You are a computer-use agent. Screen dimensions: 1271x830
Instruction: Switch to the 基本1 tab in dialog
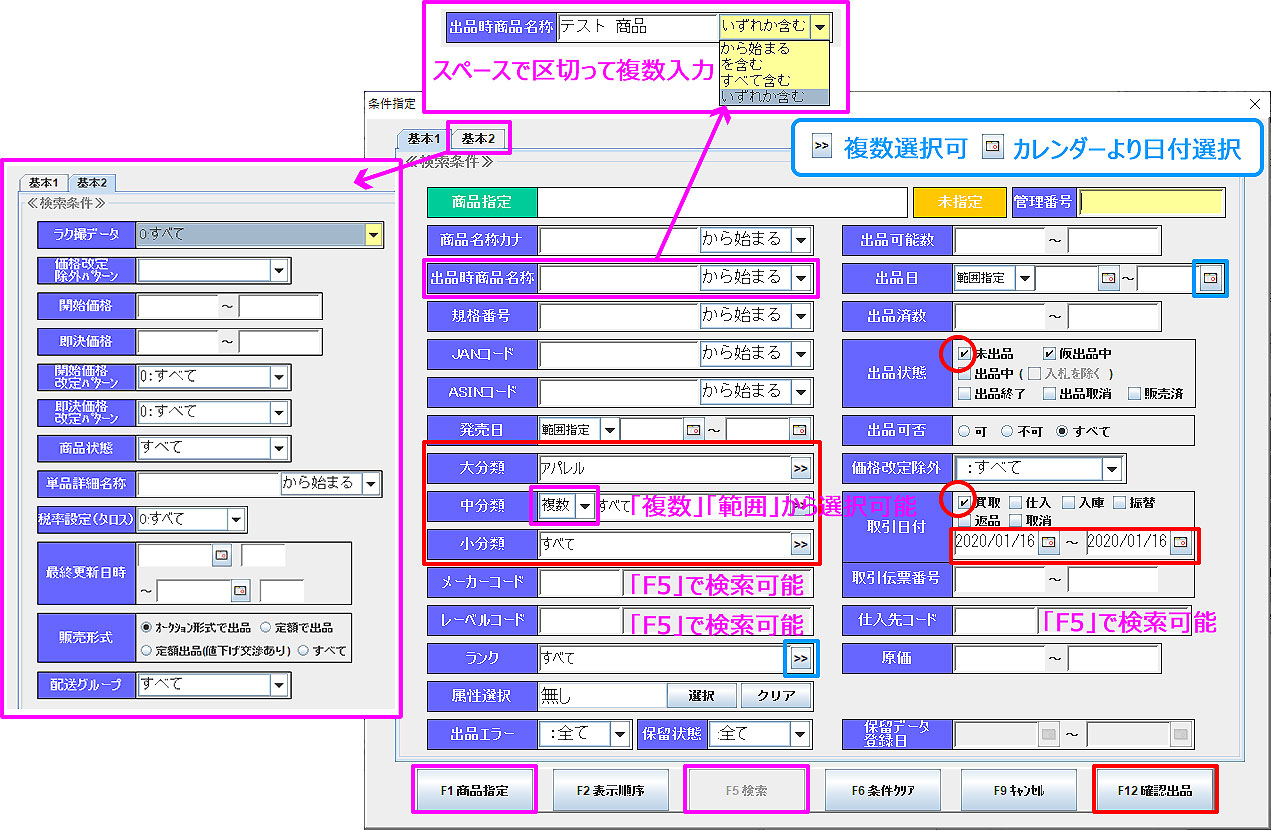tap(424, 139)
